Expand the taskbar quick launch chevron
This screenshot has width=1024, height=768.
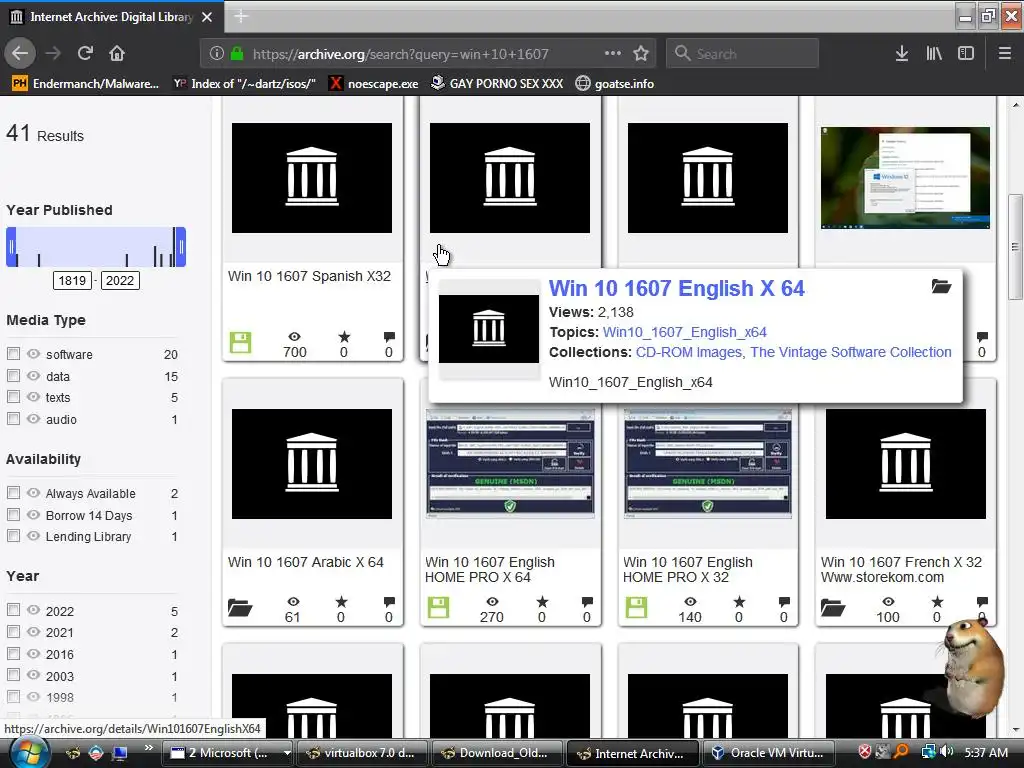pos(148,748)
